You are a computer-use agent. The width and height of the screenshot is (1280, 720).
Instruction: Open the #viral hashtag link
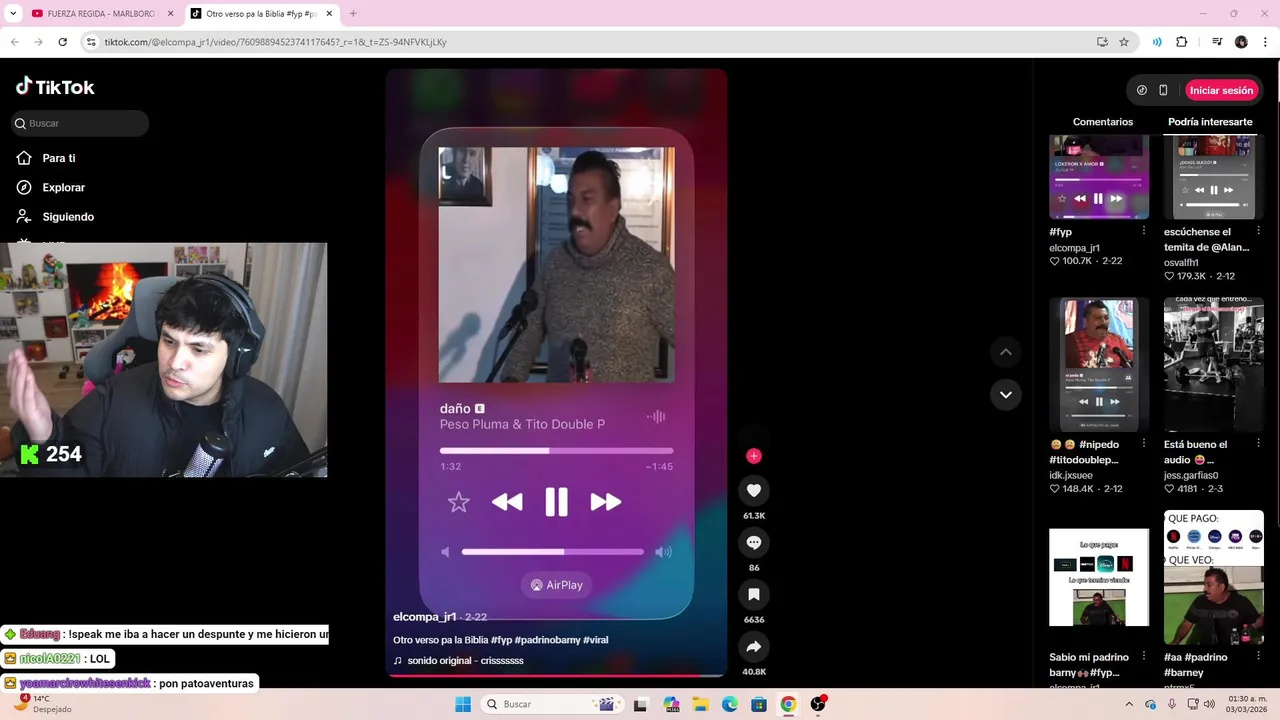click(x=596, y=640)
